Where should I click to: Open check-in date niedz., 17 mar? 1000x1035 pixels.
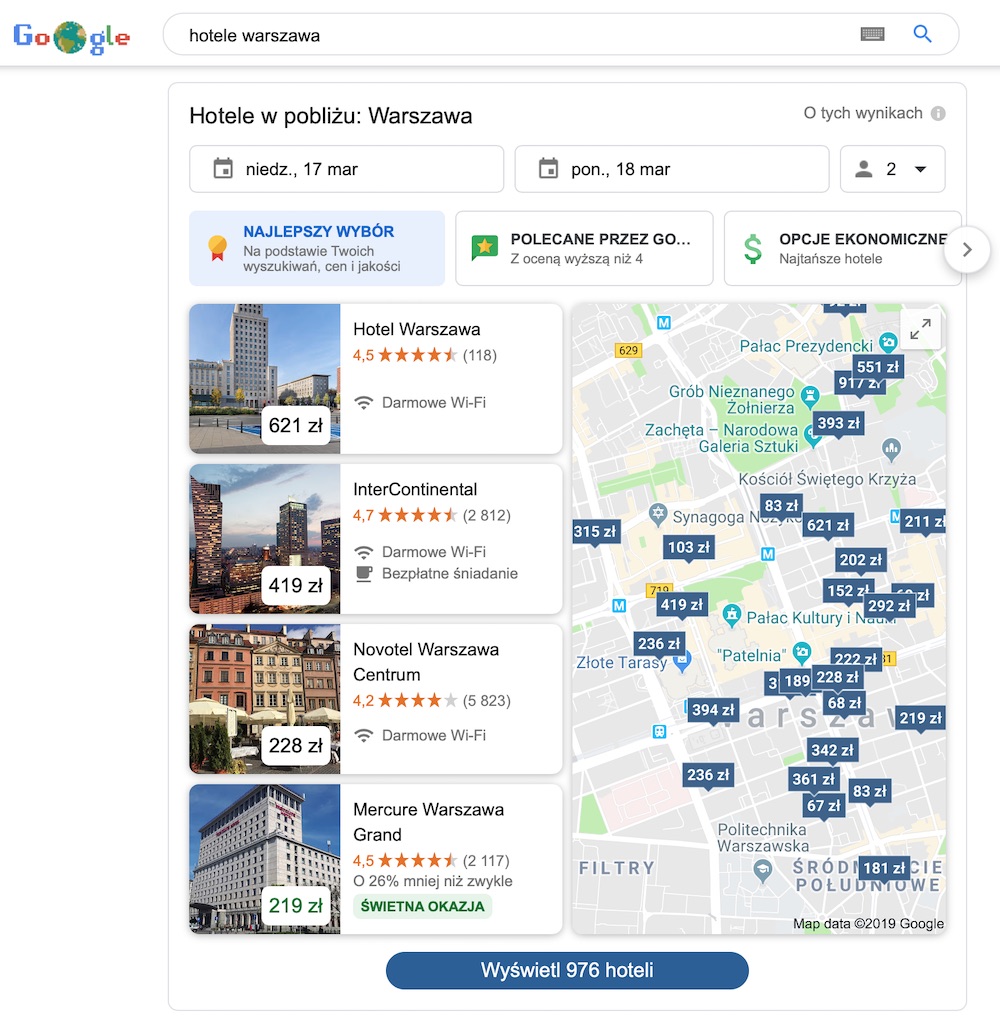(x=346, y=170)
